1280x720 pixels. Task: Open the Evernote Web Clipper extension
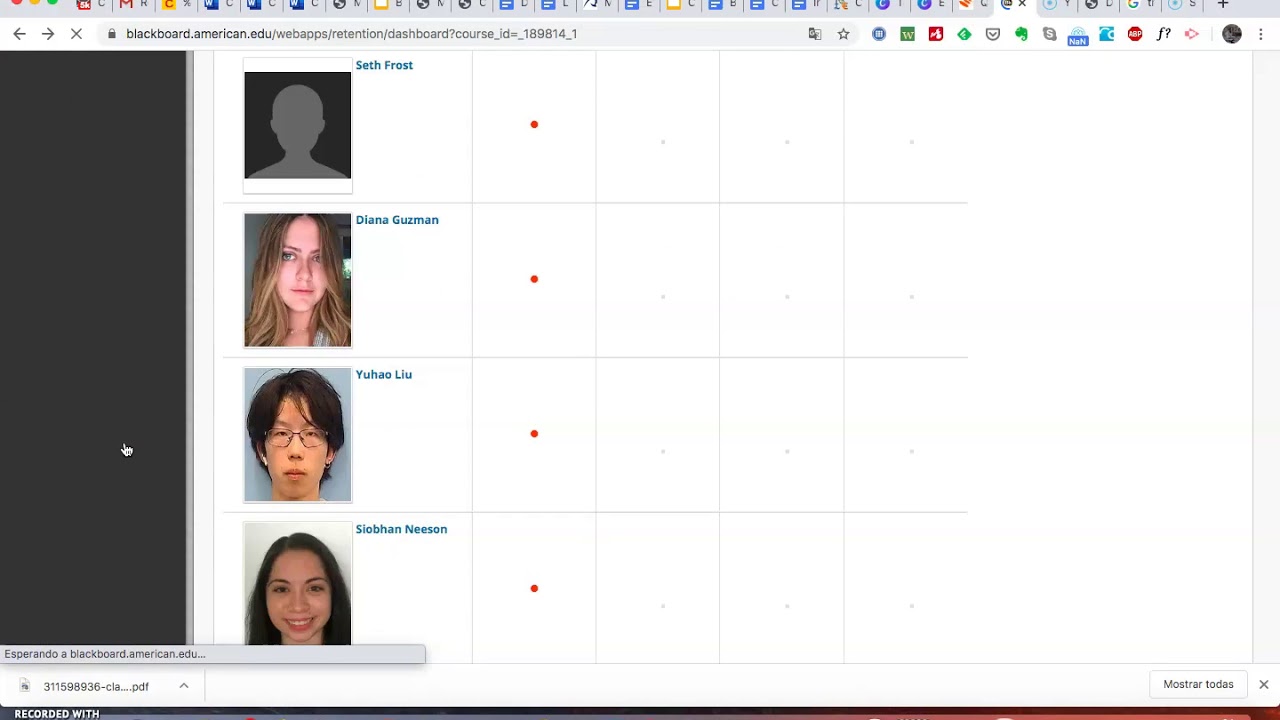(x=1021, y=34)
